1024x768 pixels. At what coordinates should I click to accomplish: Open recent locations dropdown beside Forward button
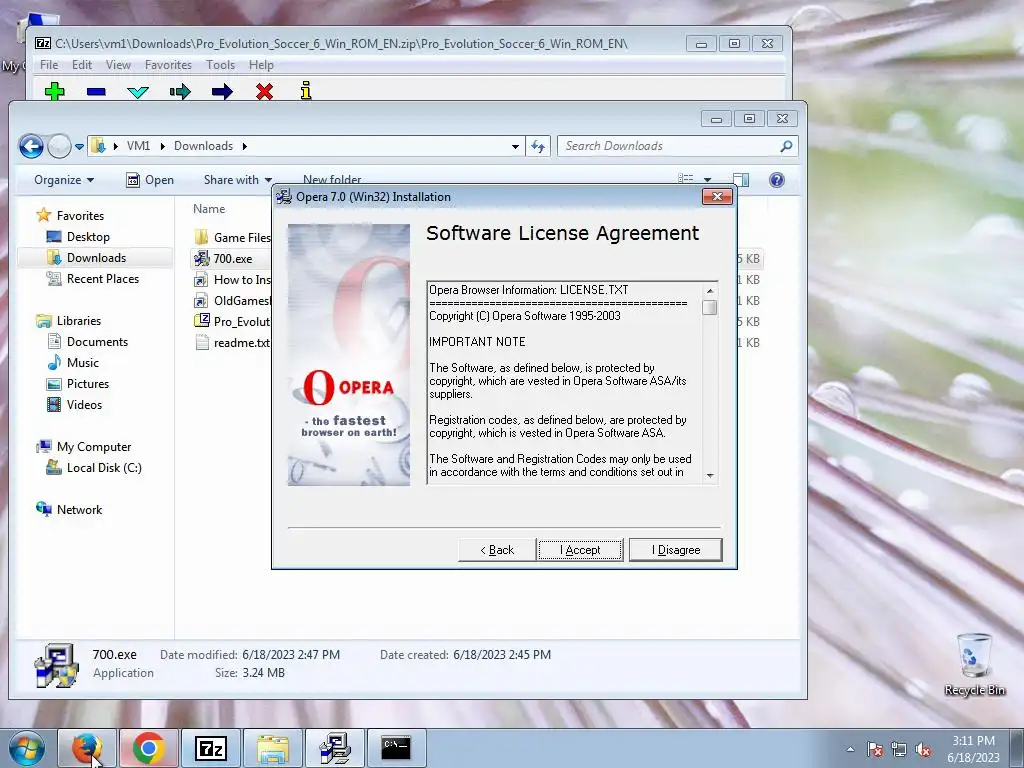coord(79,147)
